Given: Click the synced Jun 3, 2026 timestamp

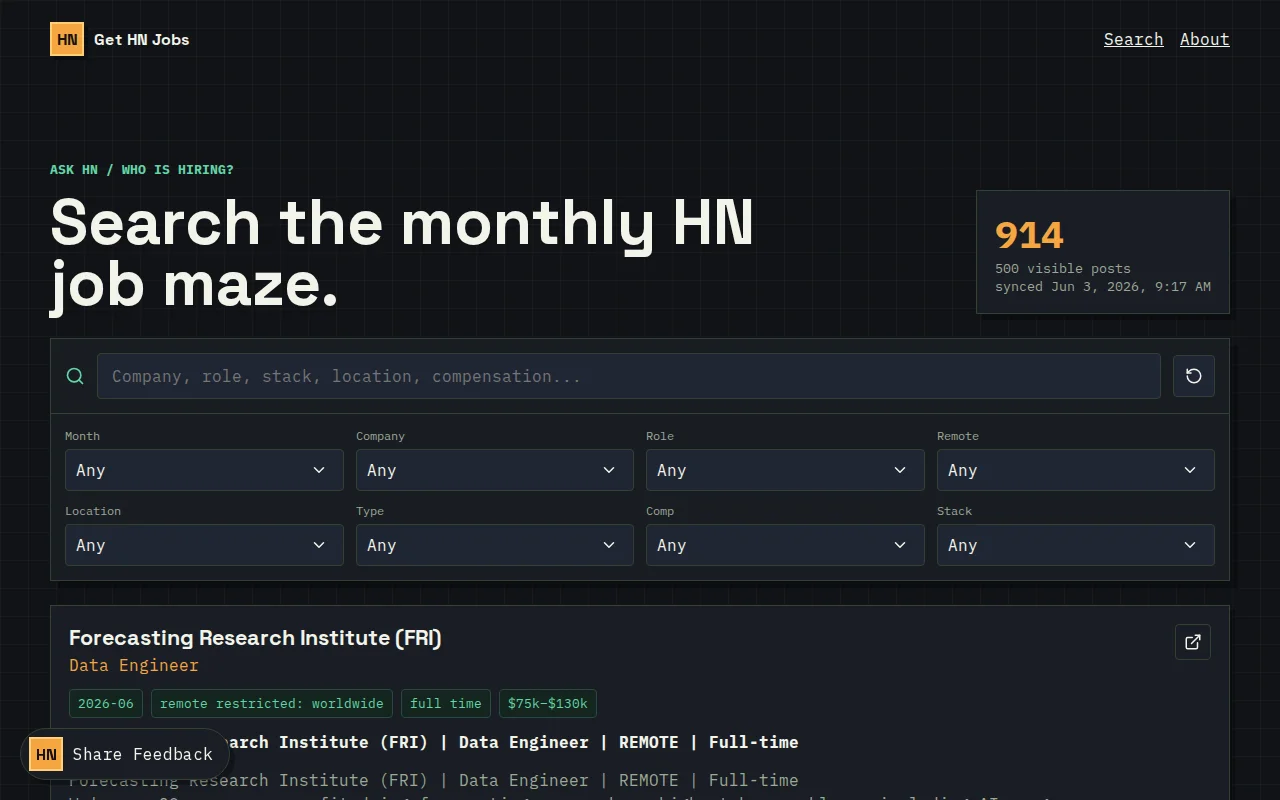Looking at the screenshot, I should (x=1103, y=286).
